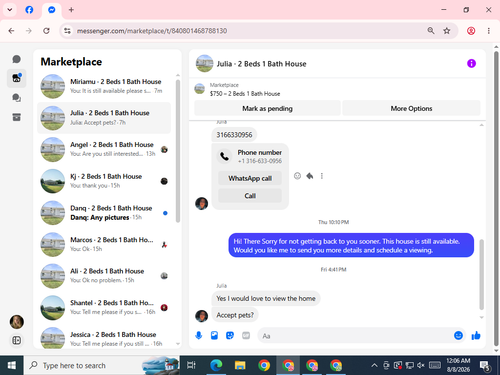Open Shantel - 2 Beds 1 Bath chat
The image size is (500, 375).
[104, 307]
